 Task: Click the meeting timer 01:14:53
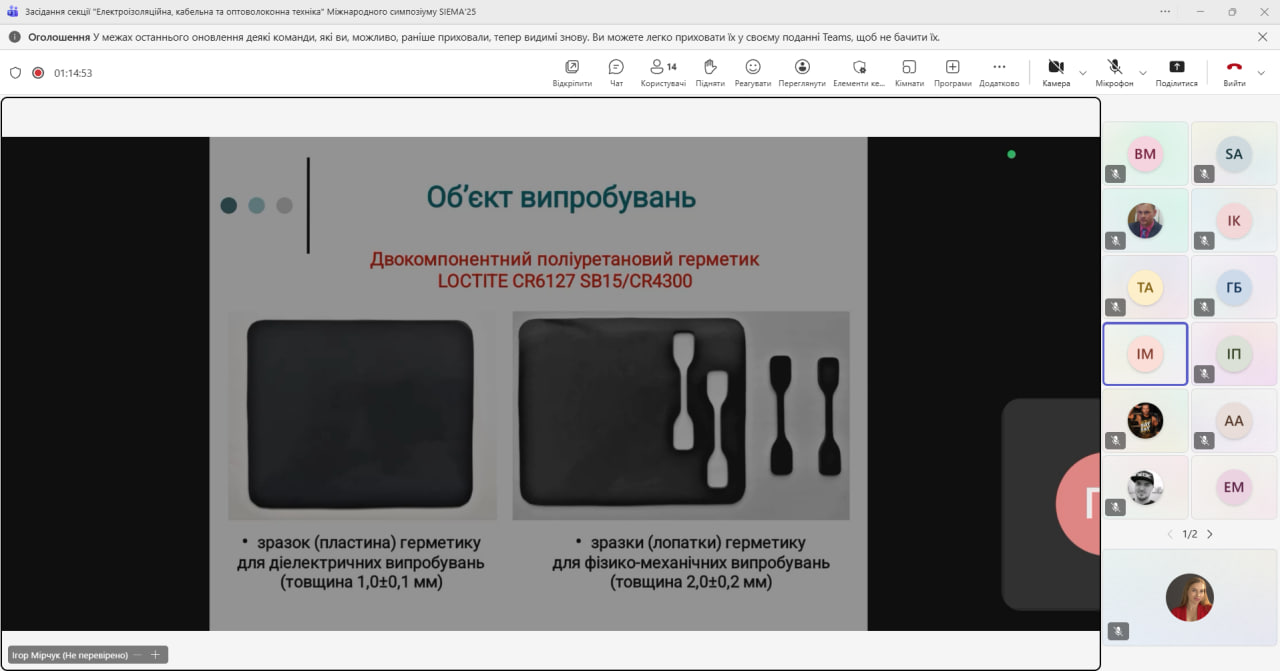[73, 73]
